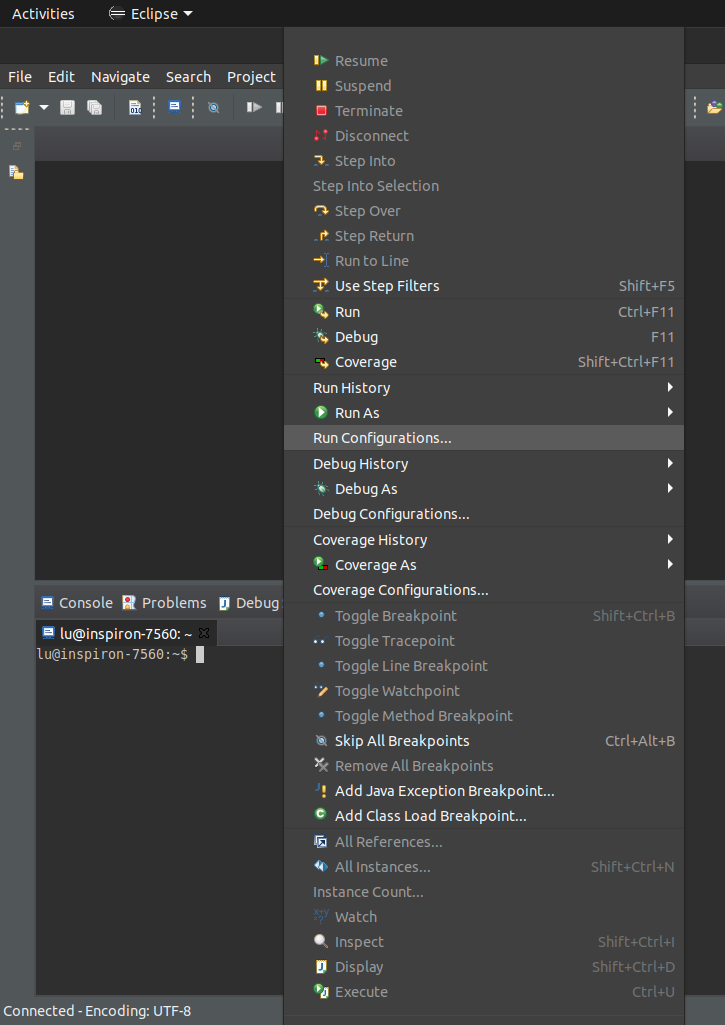
Task: Open the Edit menu
Action: pyautogui.click(x=61, y=77)
